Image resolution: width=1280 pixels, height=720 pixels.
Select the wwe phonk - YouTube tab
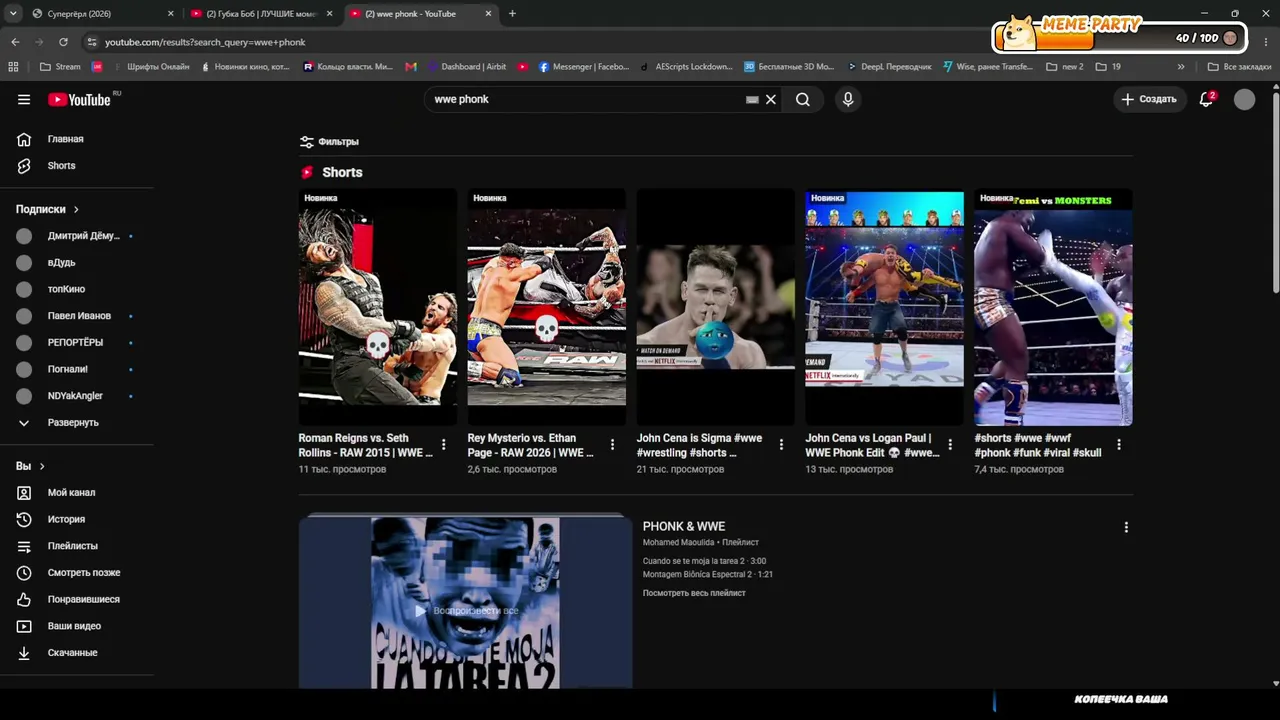point(420,14)
